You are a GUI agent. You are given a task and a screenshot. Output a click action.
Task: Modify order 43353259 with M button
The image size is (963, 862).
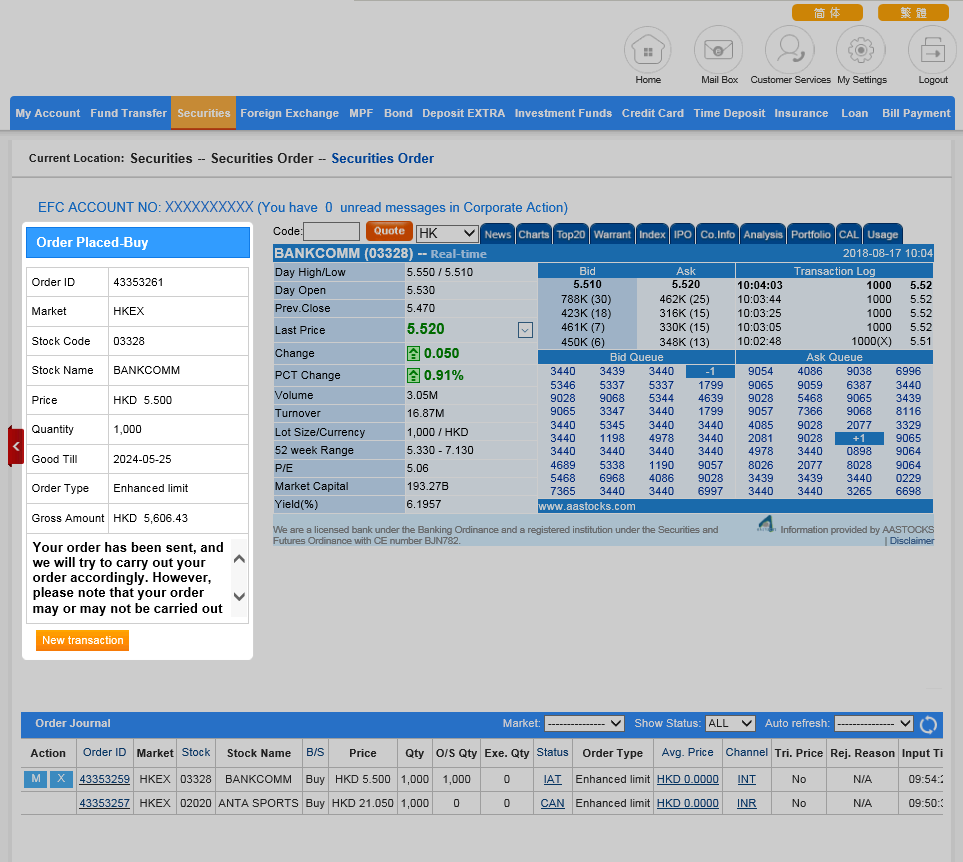pos(35,779)
